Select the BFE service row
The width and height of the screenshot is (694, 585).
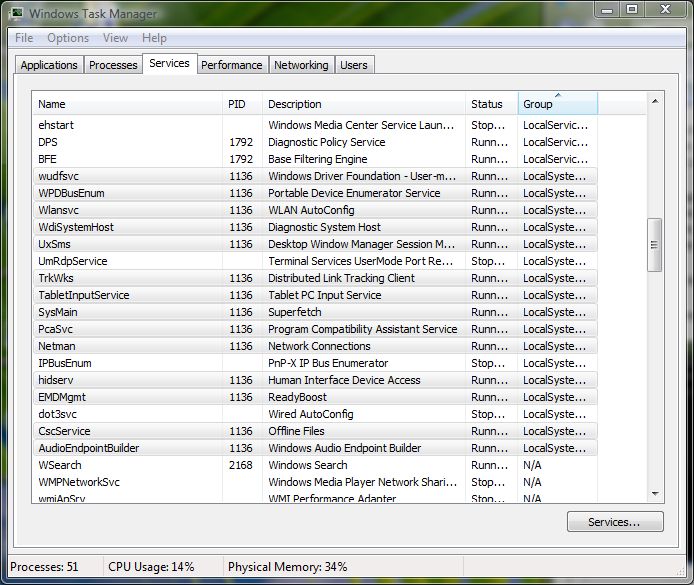coord(315,159)
